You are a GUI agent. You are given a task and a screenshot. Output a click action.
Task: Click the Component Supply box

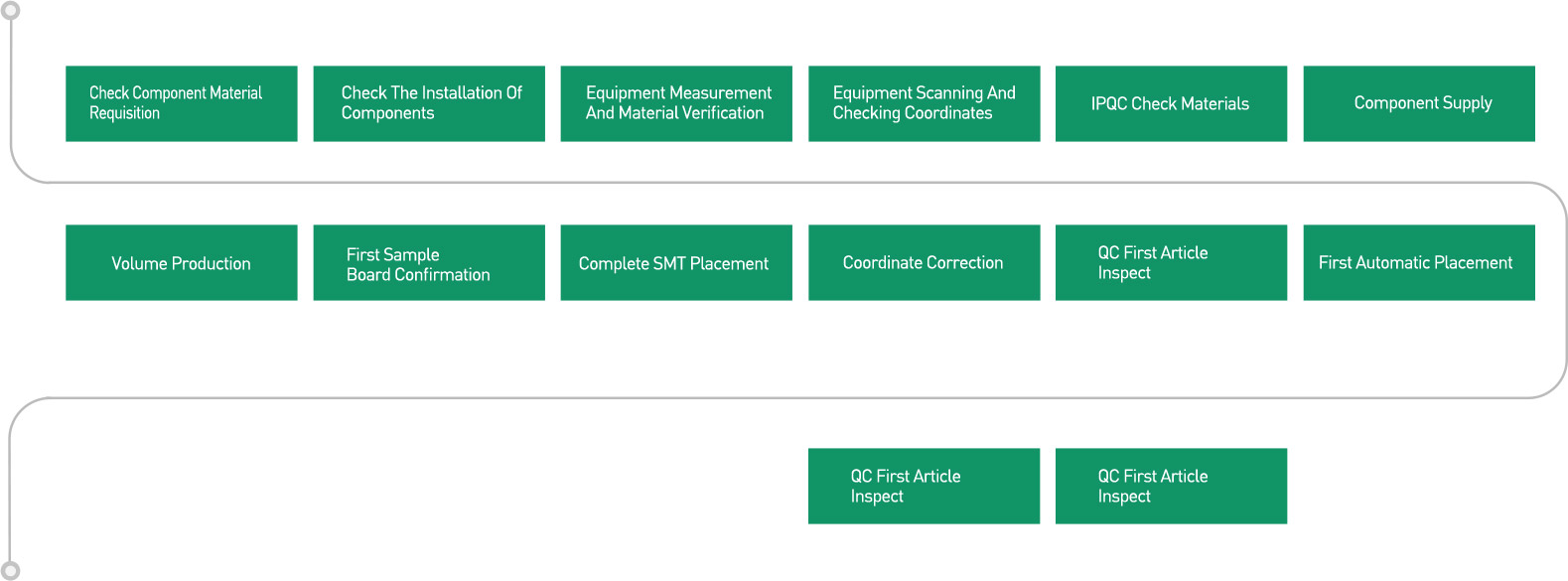click(1419, 103)
